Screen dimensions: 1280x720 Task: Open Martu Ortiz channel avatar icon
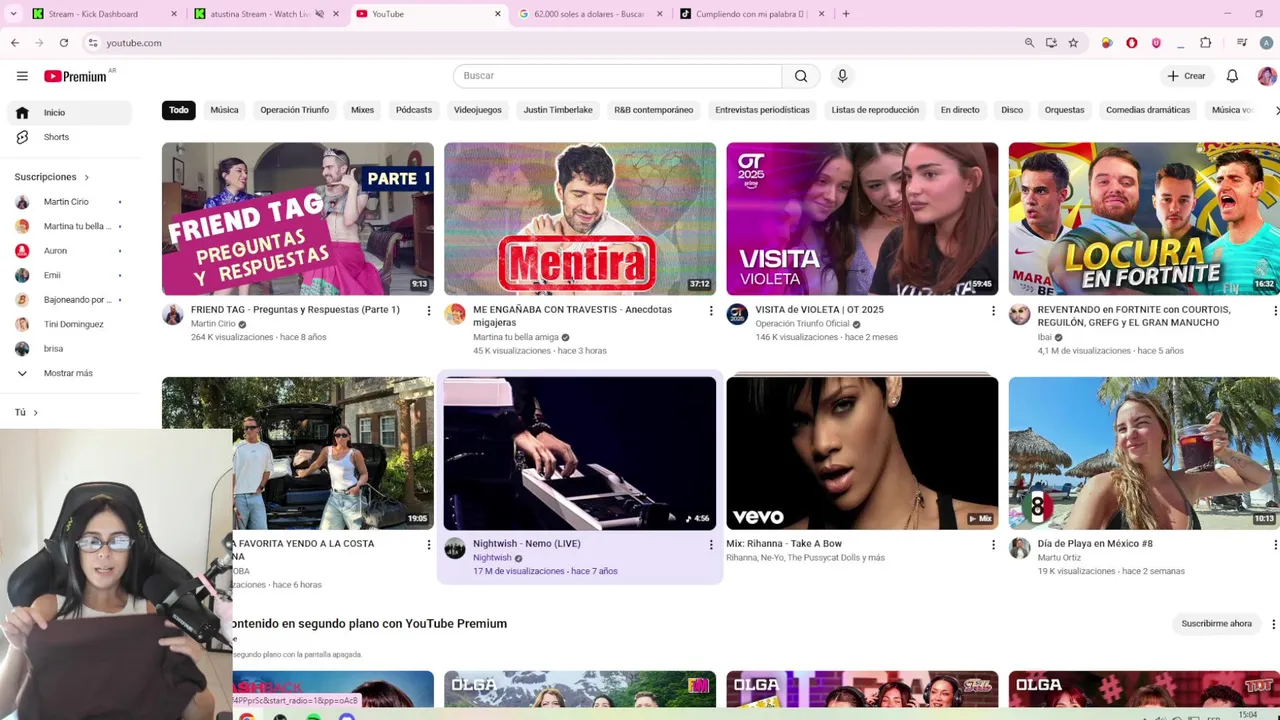pyautogui.click(x=1019, y=549)
